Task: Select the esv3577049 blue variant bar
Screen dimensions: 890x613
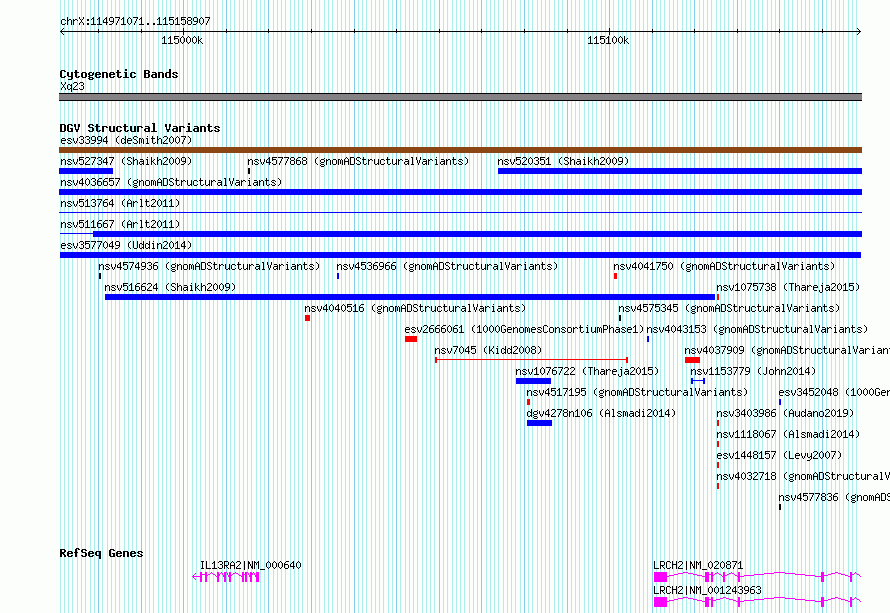Action: point(460,255)
